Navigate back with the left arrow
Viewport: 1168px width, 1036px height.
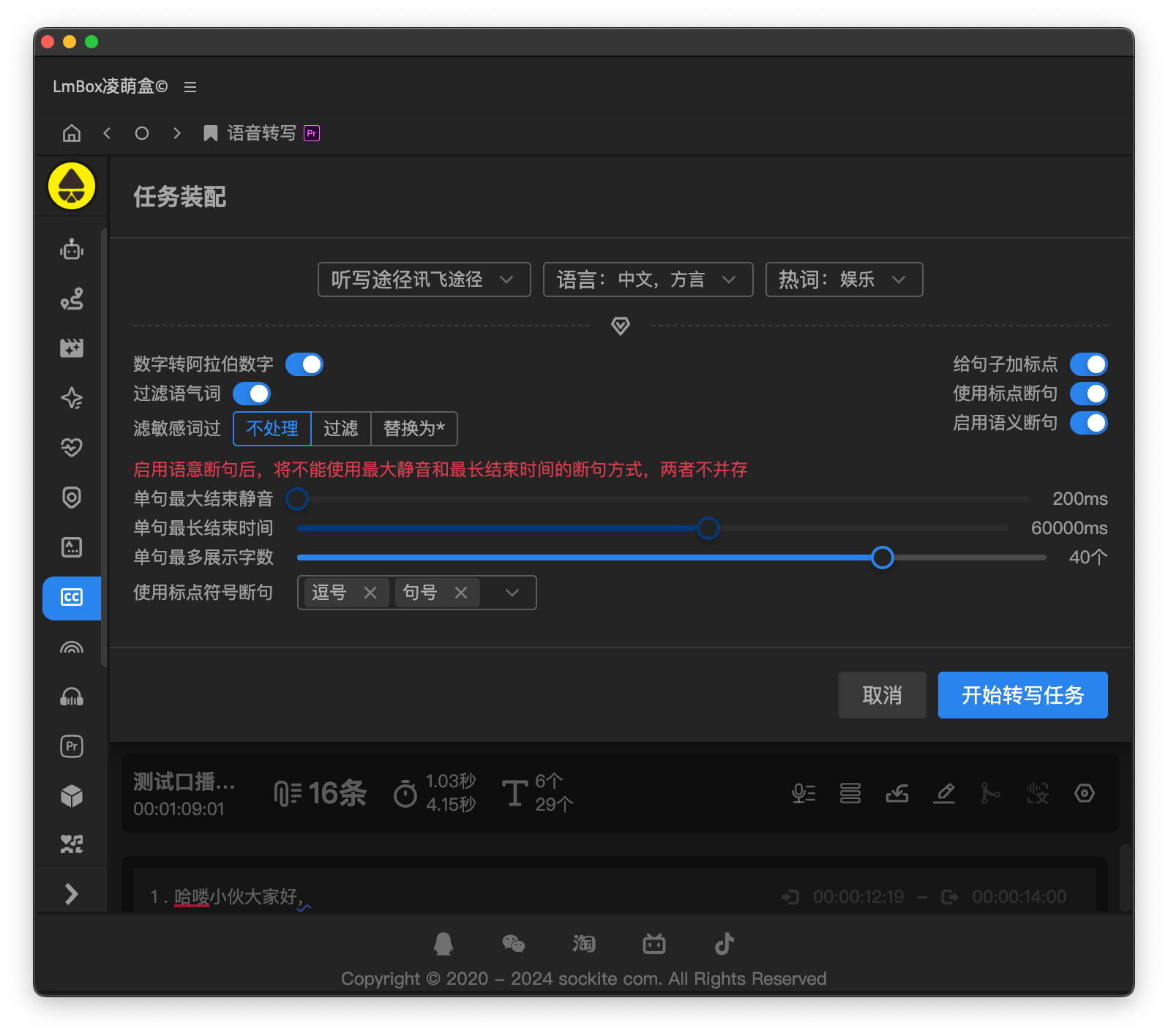[107, 133]
